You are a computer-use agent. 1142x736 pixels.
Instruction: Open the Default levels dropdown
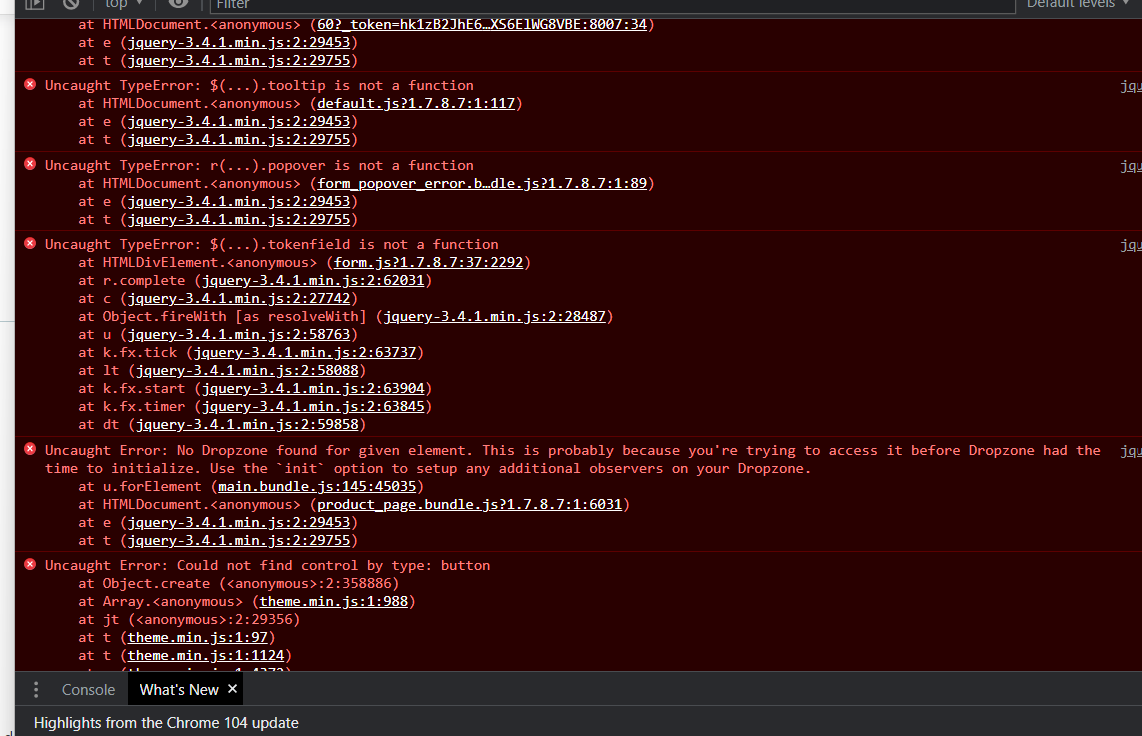pos(1078,4)
